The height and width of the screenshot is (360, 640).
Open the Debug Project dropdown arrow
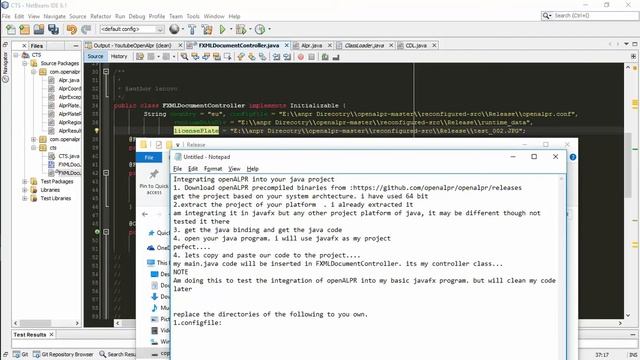coord(250,29)
